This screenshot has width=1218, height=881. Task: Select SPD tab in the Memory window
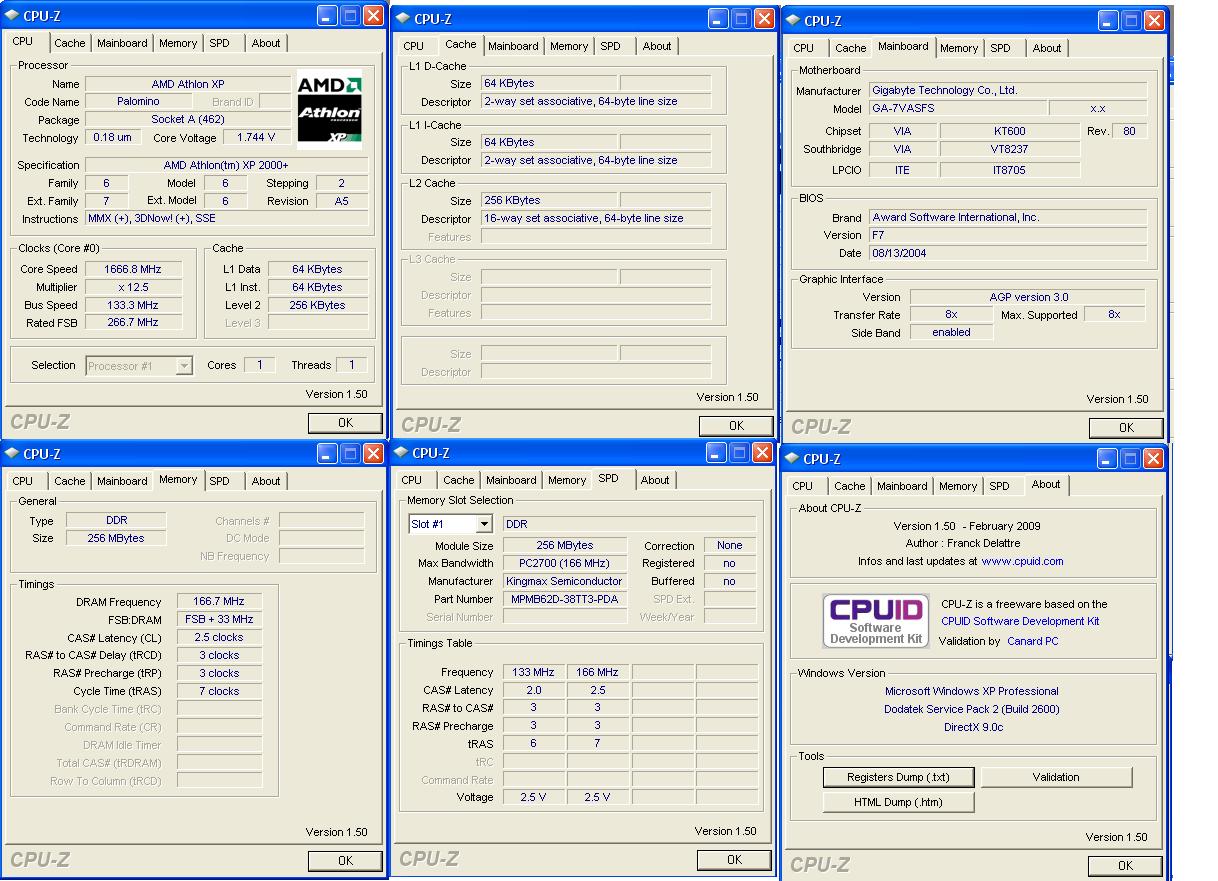[219, 481]
